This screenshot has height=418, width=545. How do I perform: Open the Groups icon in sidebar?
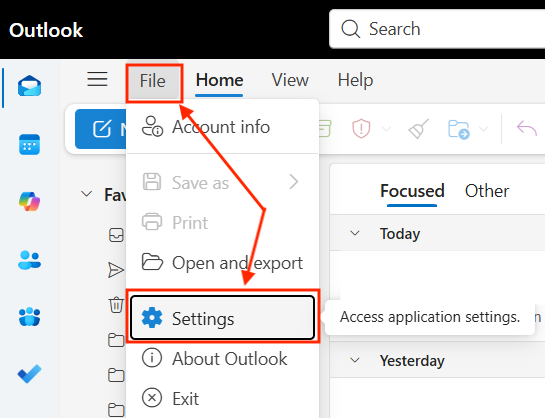click(30, 317)
